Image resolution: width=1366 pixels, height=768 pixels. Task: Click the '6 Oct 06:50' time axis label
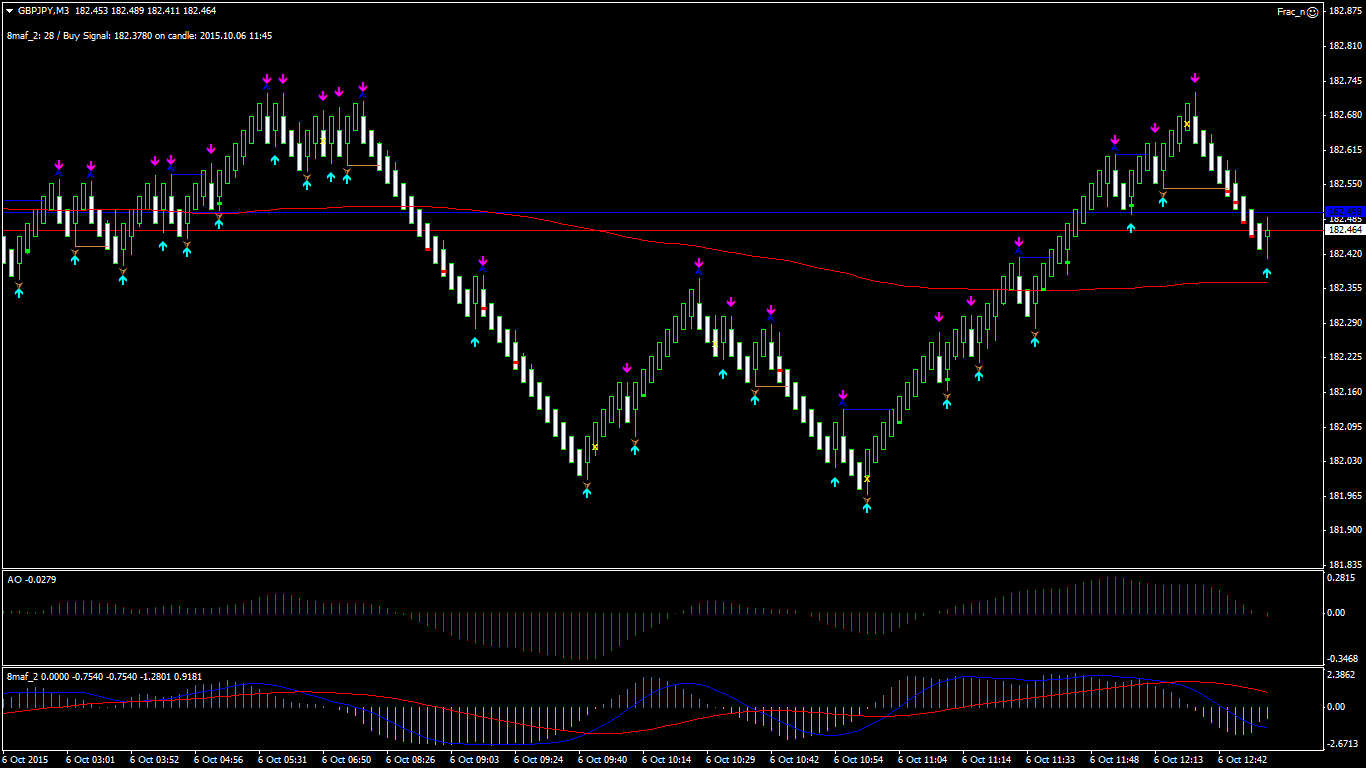click(x=347, y=760)
